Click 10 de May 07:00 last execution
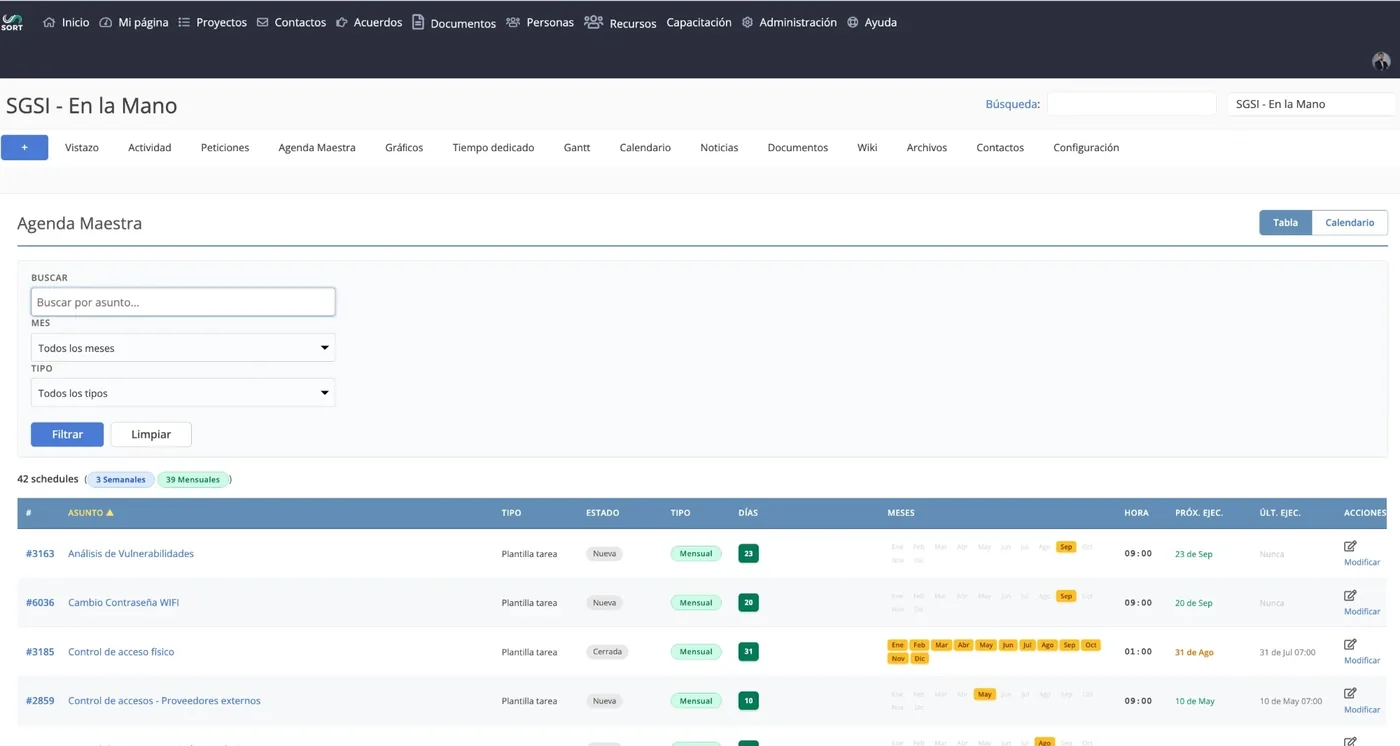1400x746 pixels. [1291, 701]
